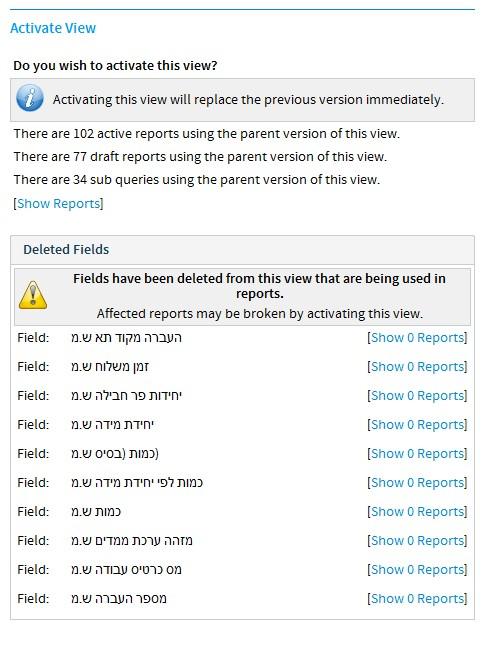Screen dimensions: 489x646
Task: Show reports for מס כרטיס עבודה field
Action: (417, 570)
